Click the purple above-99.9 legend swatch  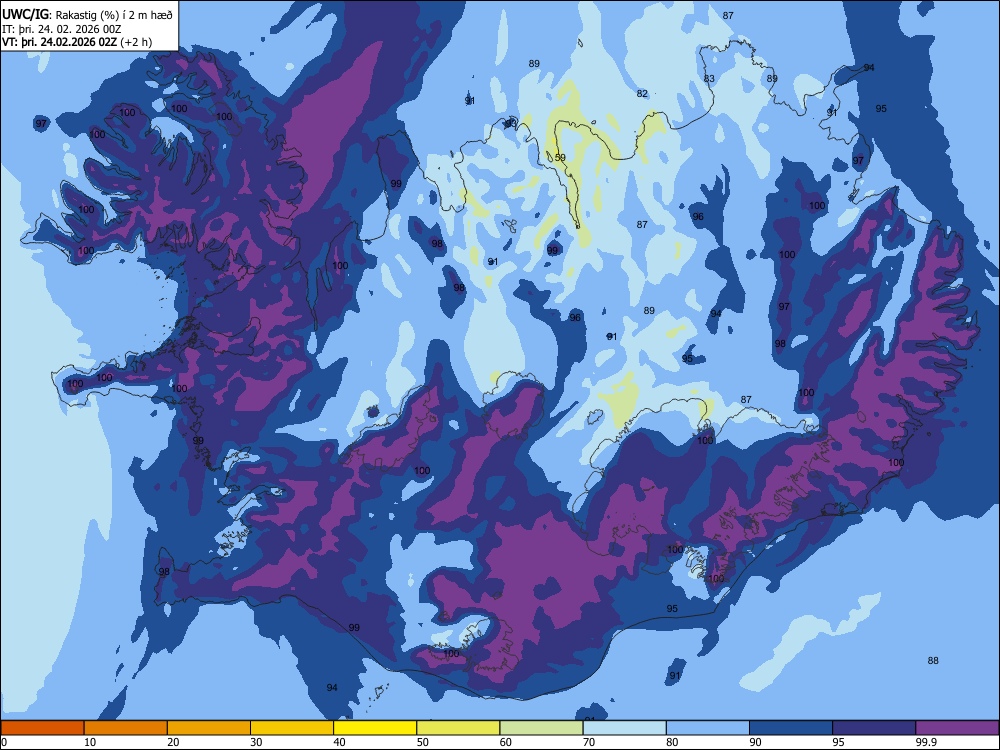957,728
